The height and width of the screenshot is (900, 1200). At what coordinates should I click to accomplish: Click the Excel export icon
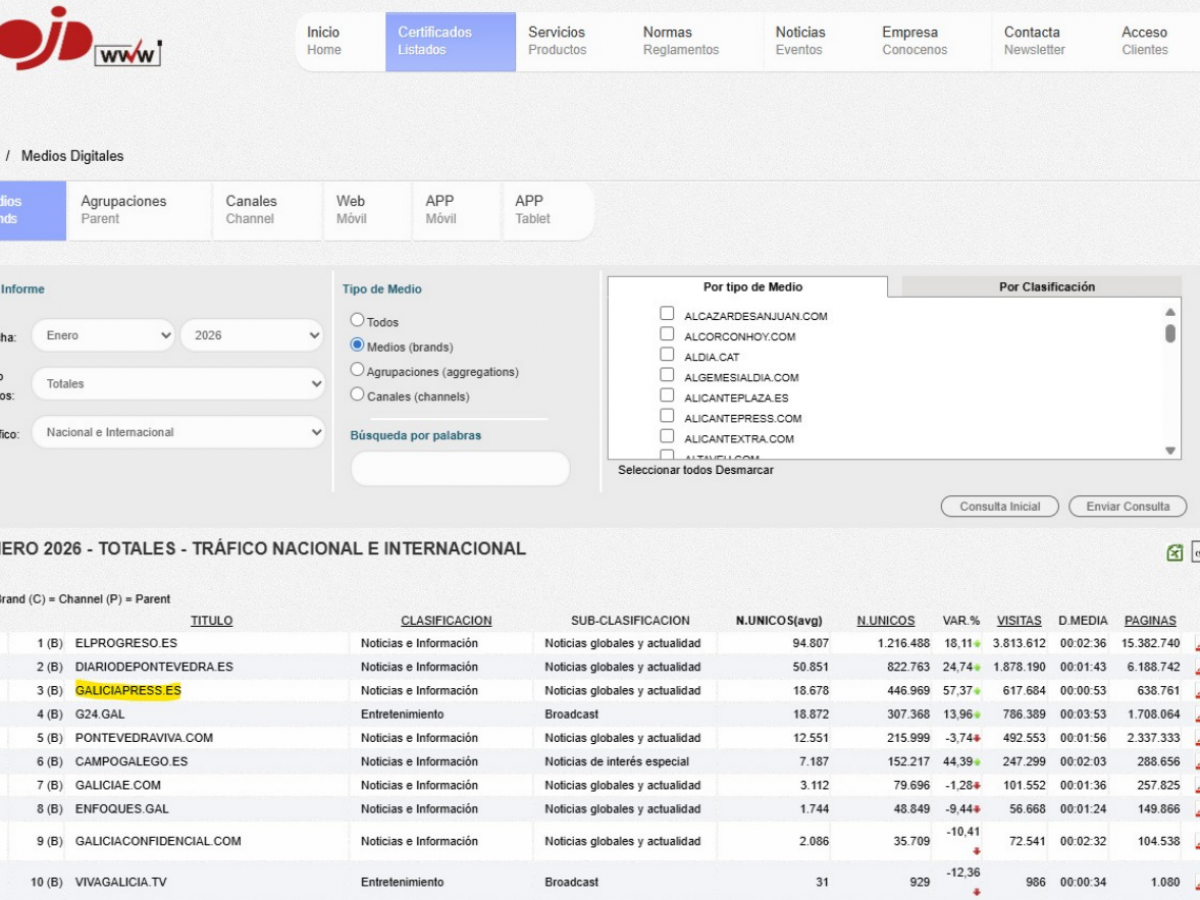1175,553
